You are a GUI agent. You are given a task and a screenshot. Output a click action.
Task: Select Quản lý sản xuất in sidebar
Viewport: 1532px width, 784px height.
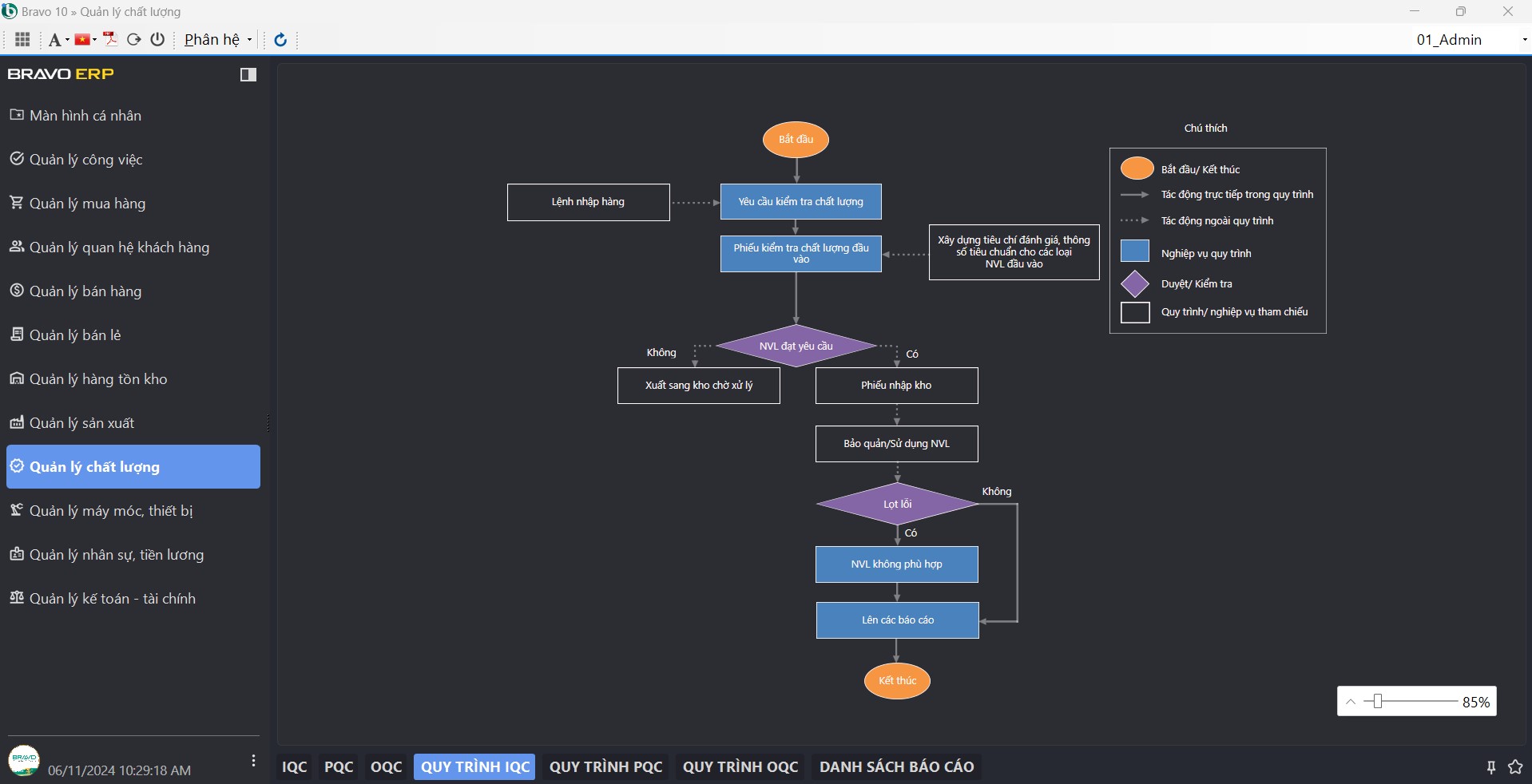81,423
